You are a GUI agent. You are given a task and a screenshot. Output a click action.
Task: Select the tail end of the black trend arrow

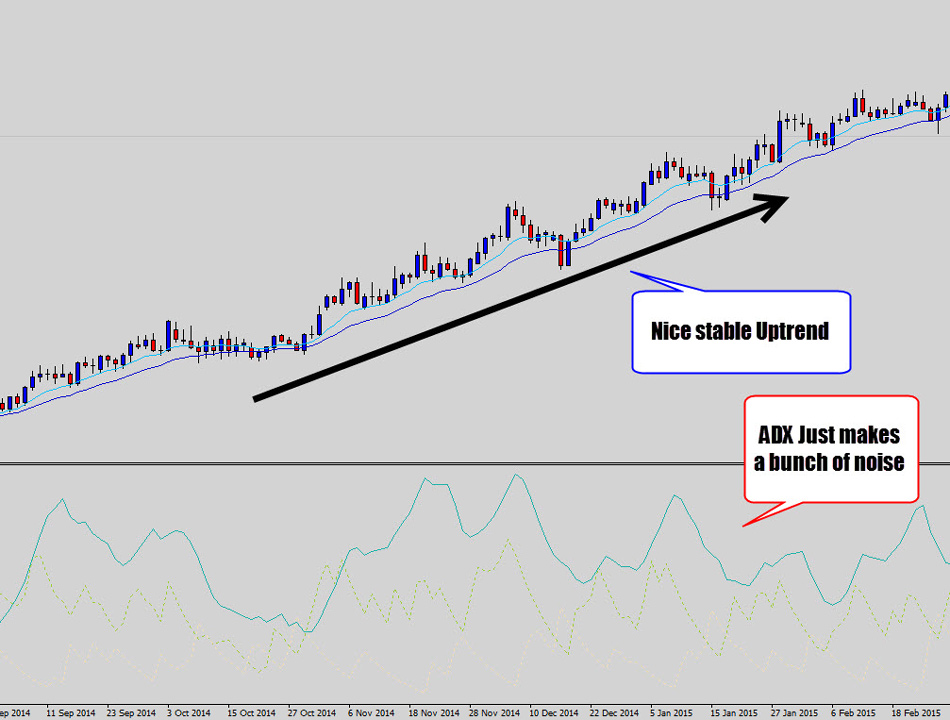pyautogui.click(x=258, y=399)
